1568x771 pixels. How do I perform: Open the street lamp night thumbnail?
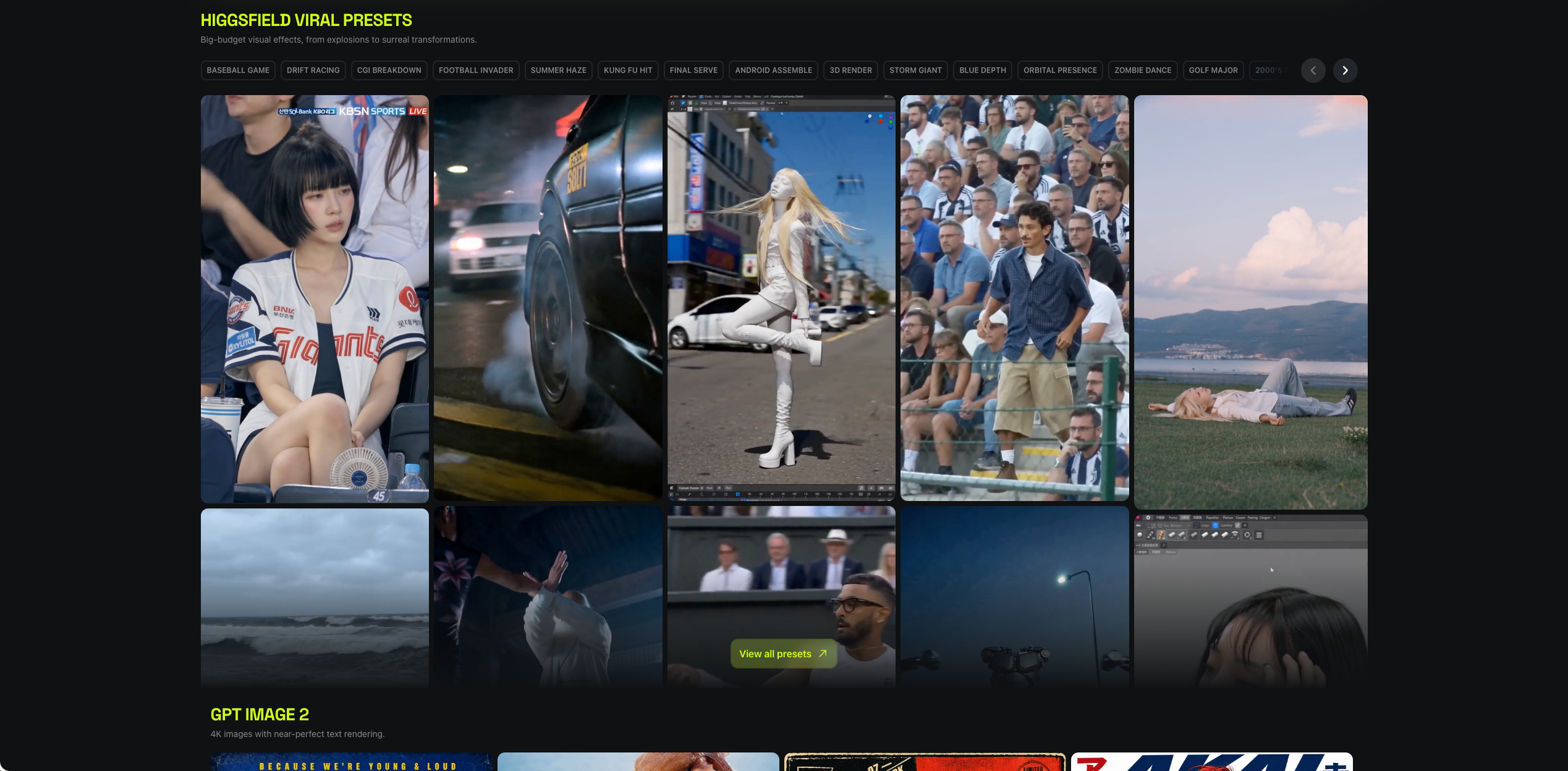click(x=1014, y=597)
